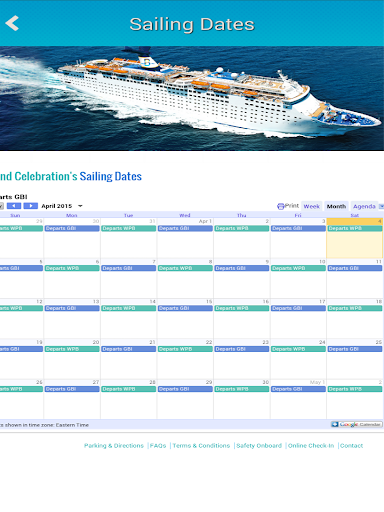Open the Contact link
This screenshot has height=512, width=384.
[x=351, y=446]
